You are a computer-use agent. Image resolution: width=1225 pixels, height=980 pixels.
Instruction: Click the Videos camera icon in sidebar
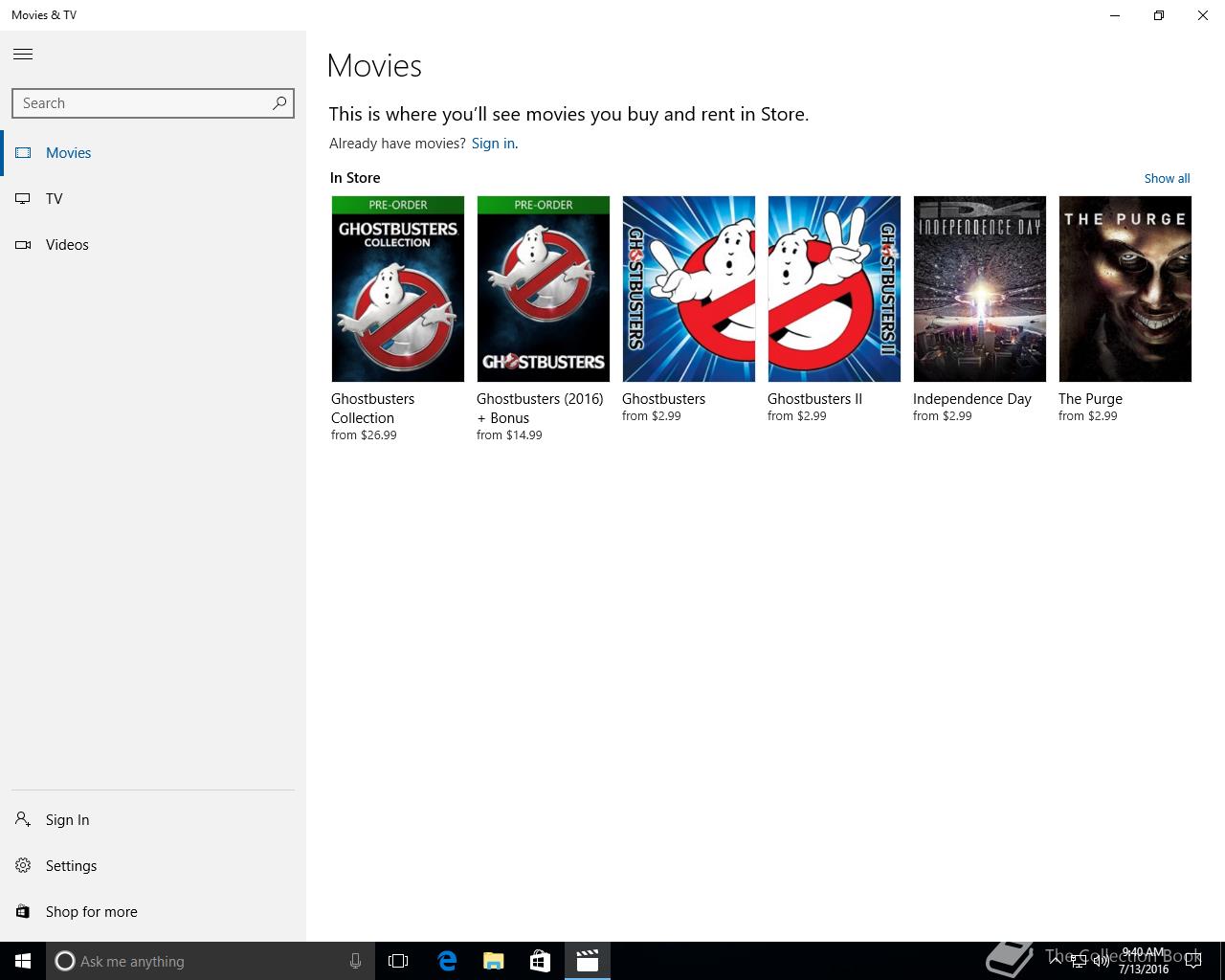coord(23,245)
